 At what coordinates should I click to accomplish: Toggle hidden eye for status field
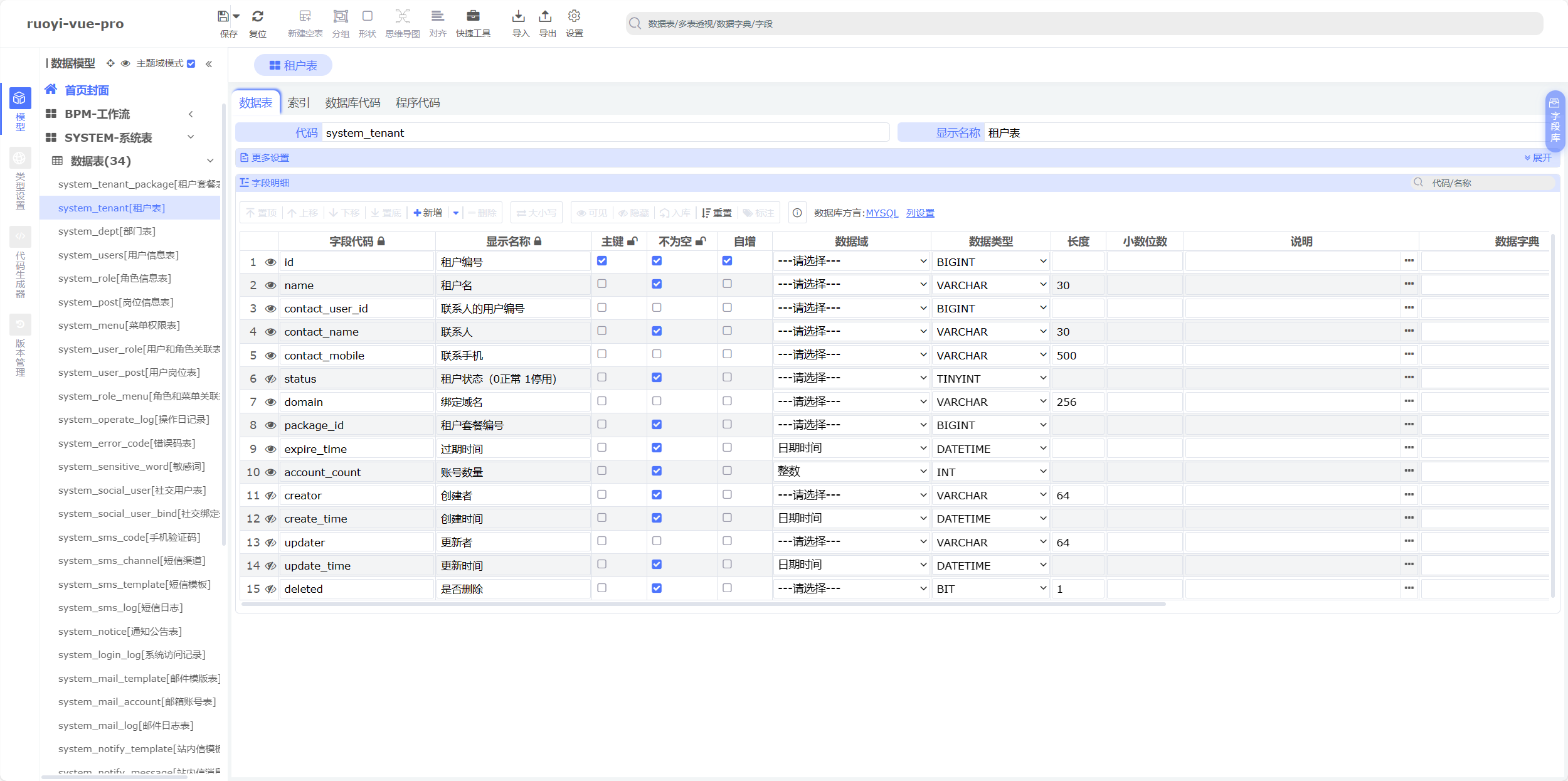click(x=270, y=379)
